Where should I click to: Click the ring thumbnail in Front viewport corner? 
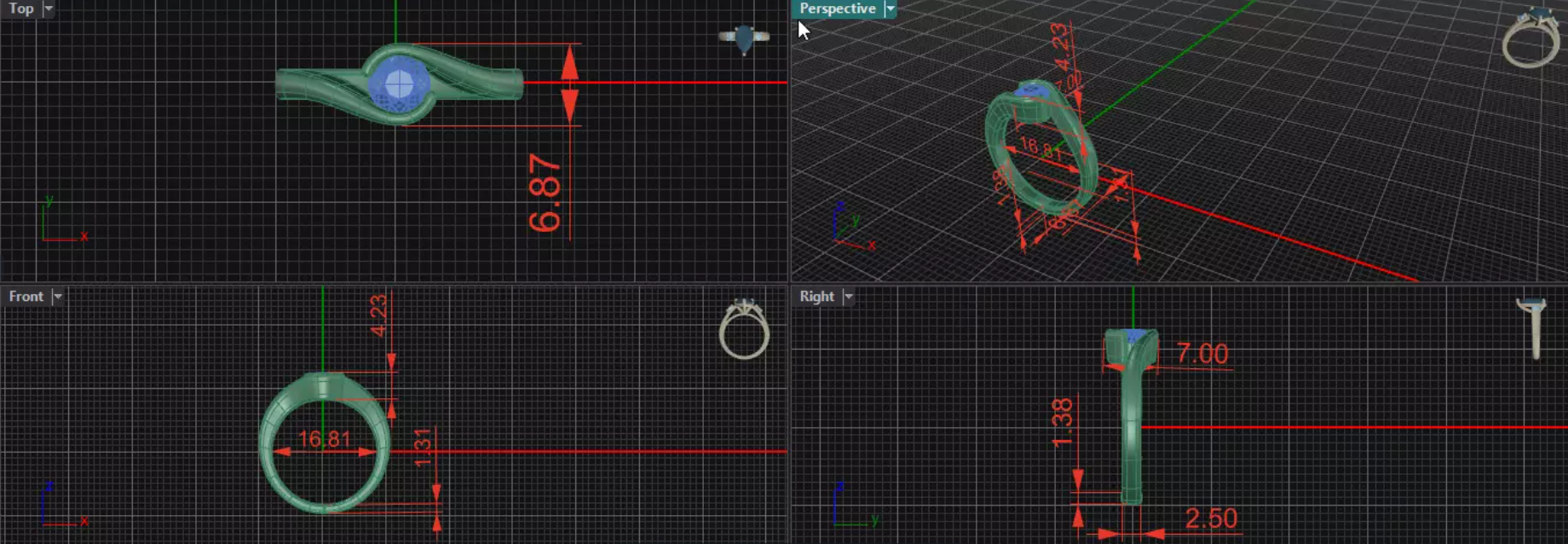744,329
